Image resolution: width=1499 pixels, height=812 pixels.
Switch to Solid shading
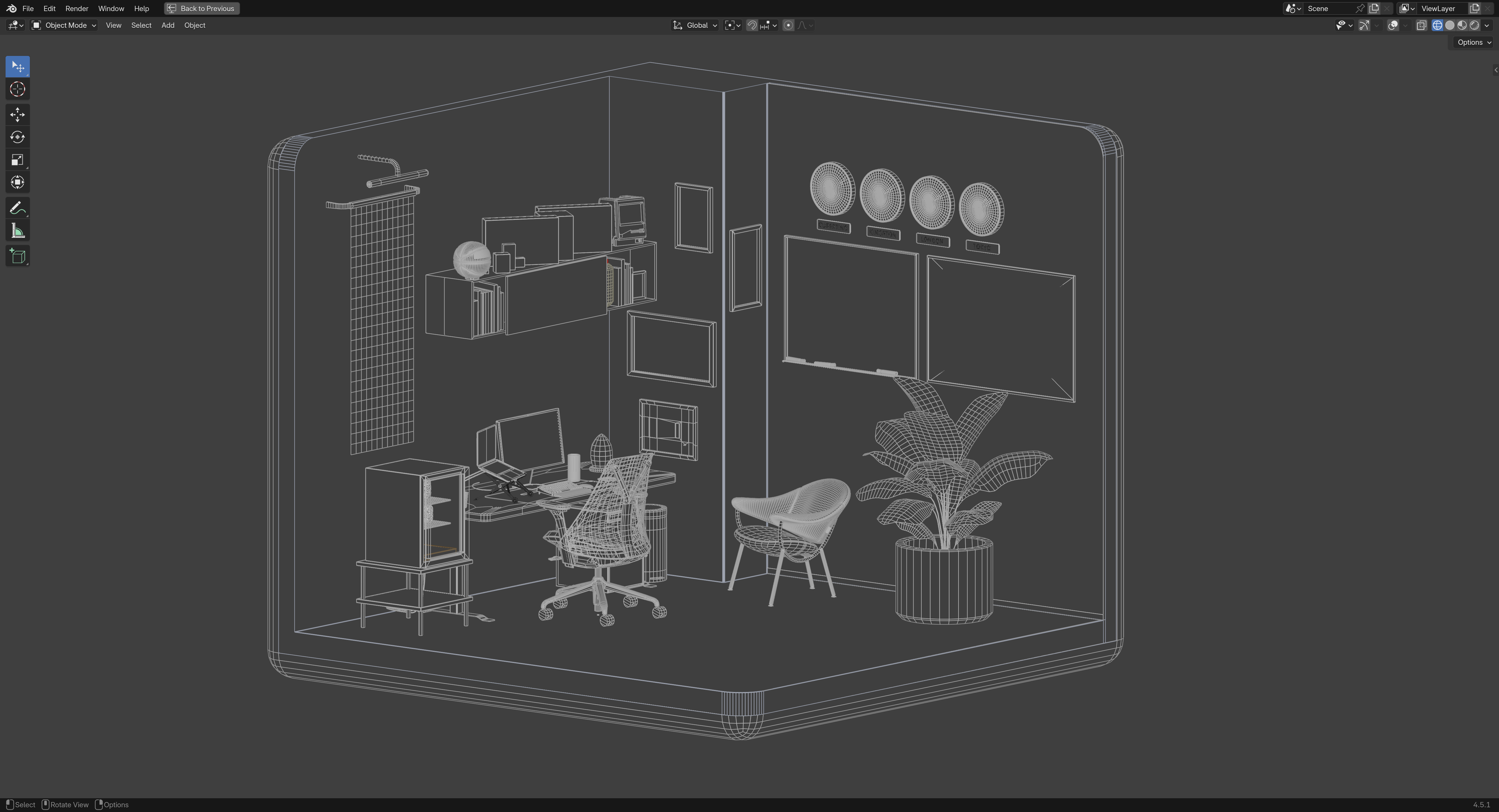click(x=1450, y=25)
